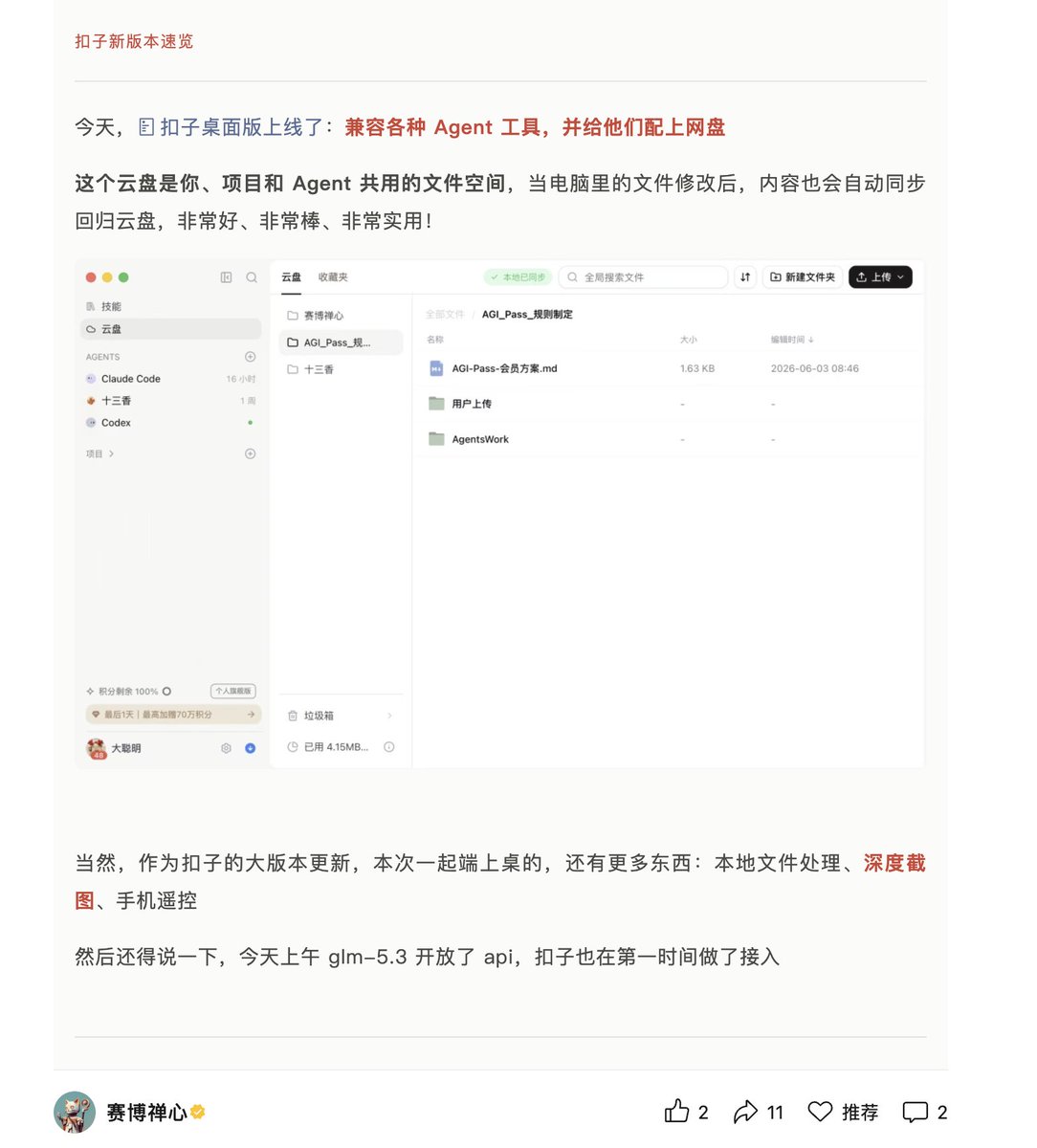Click the sidebar search magnifier icon
Viewport: 1037px width, 1148px height.
252,277
